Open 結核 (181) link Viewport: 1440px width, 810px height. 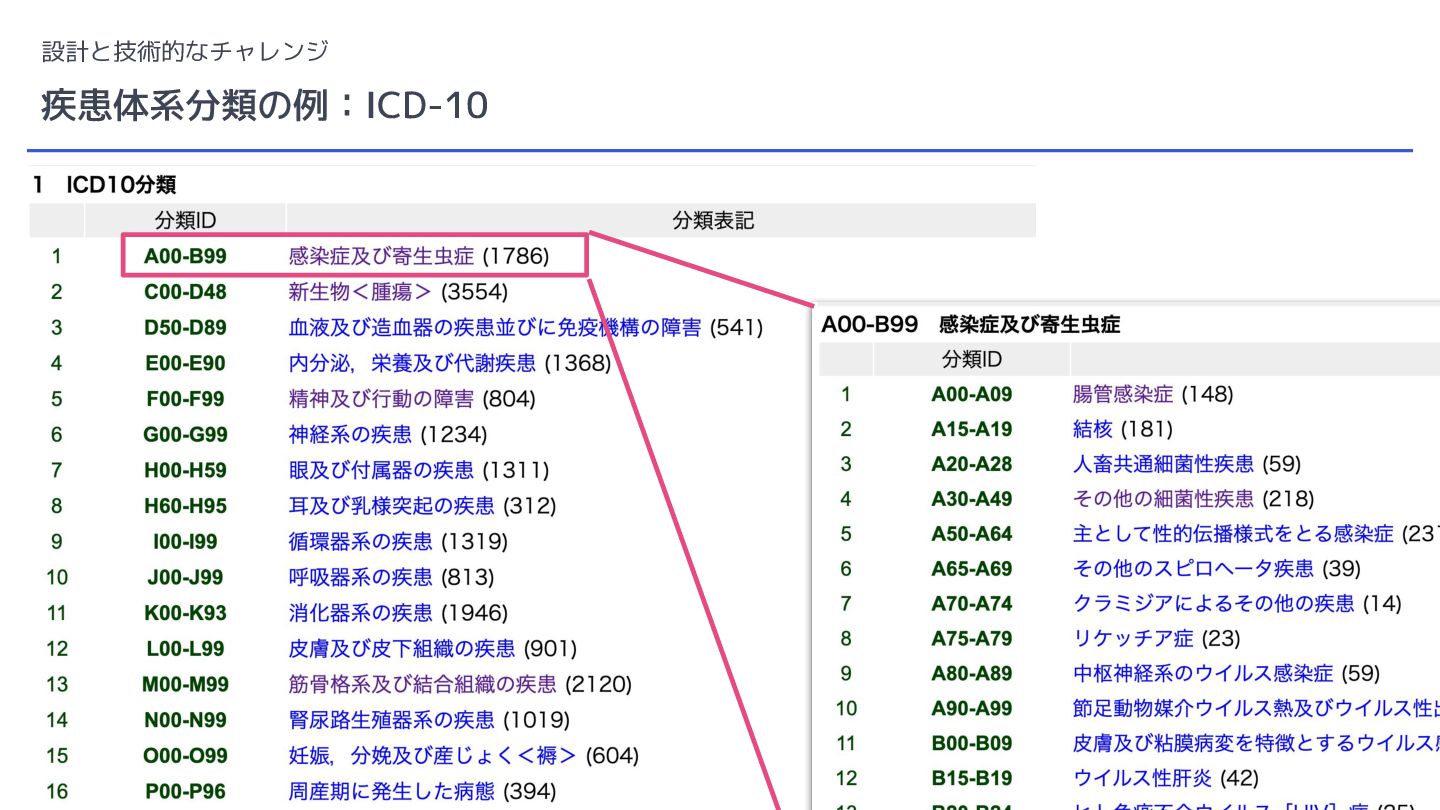coord(1122,429)
